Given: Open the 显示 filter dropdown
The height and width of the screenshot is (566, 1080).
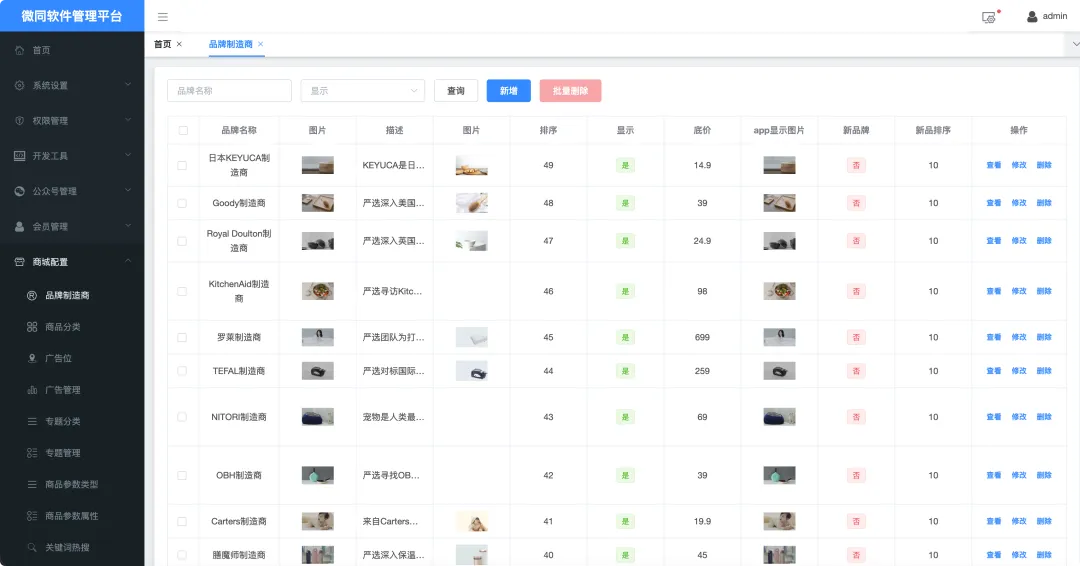Looking at the screenshot, I should 362,91.
